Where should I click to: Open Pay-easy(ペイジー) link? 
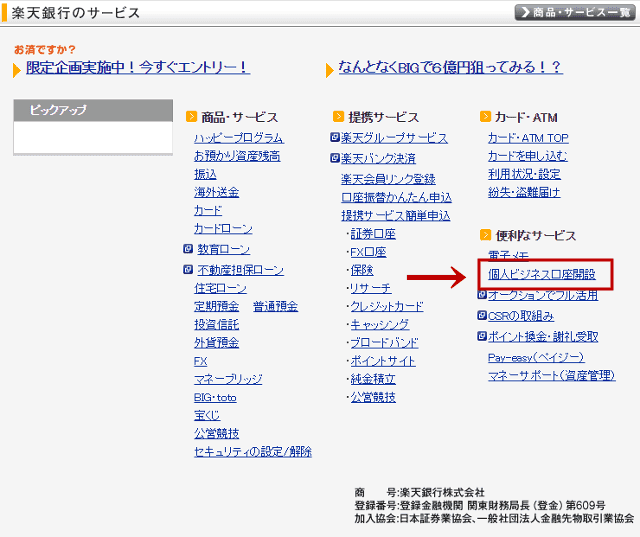click(536, 357)
